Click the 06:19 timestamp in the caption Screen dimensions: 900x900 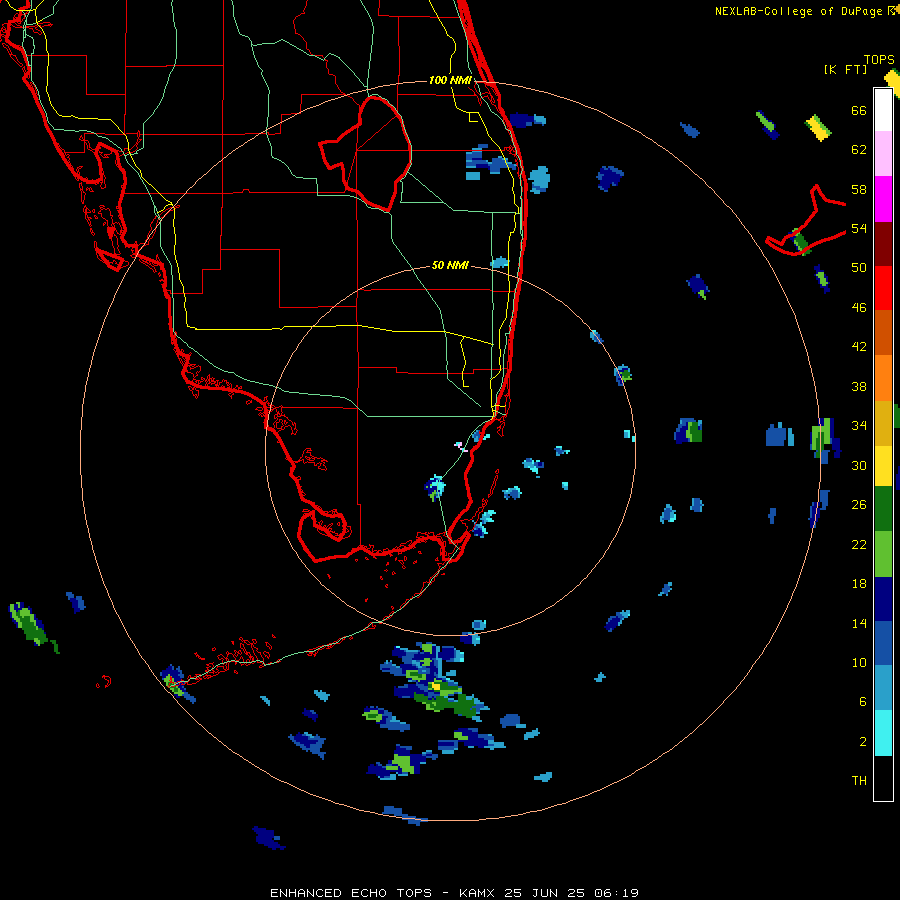click(x=618, y=893)
